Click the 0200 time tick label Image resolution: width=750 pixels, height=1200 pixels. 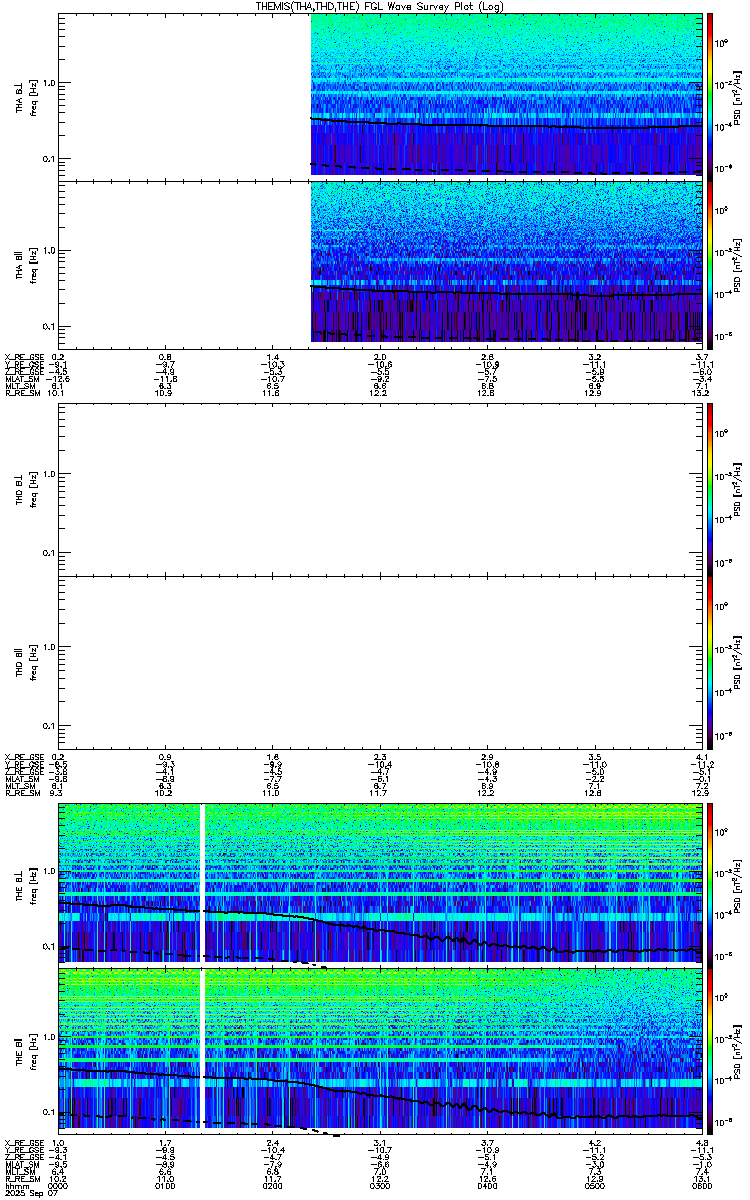click(x=272, y=1186)
